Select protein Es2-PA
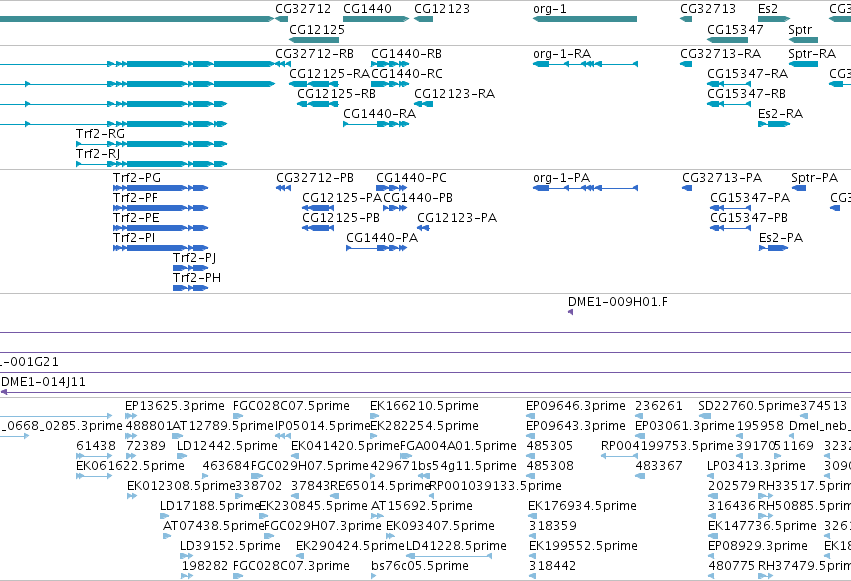Viewport: 851px width, 581px height. (781, 238)
